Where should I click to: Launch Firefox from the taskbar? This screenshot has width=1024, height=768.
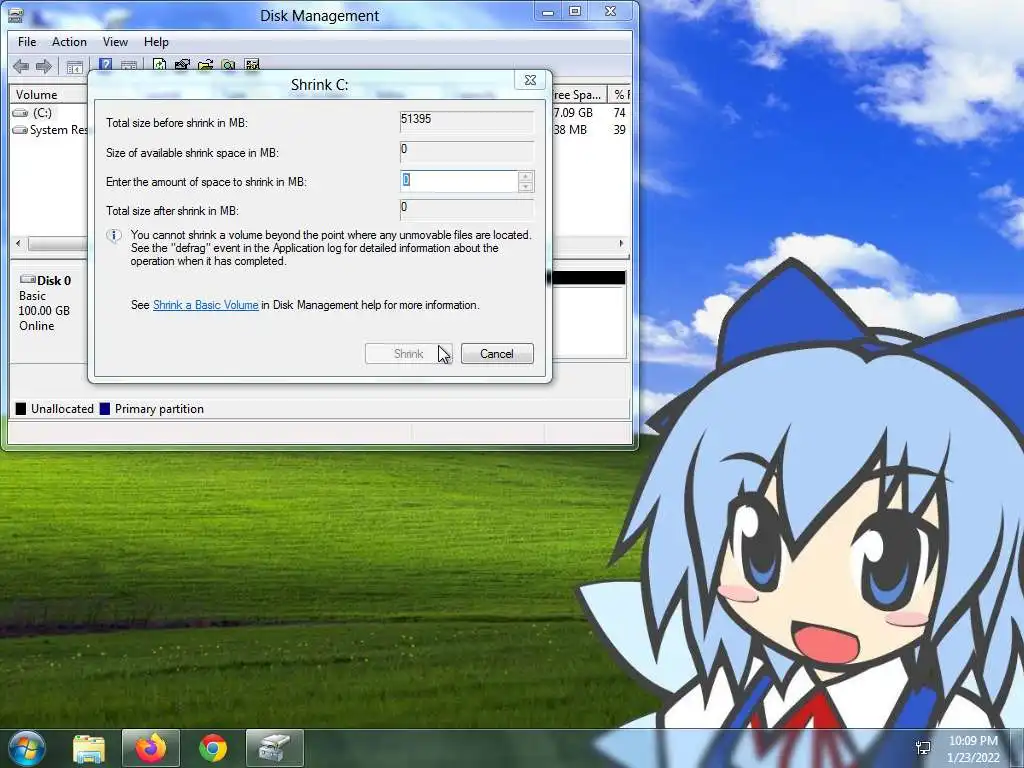pyautogui.click(x=151, y=748)
